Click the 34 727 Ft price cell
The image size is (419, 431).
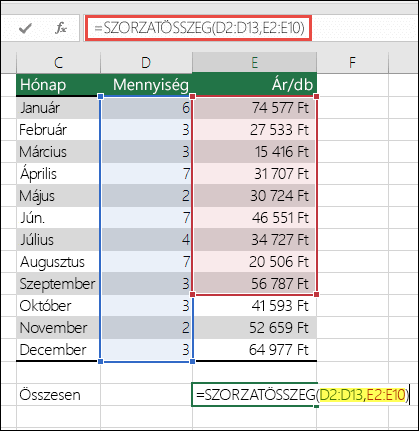click(254, 240)
